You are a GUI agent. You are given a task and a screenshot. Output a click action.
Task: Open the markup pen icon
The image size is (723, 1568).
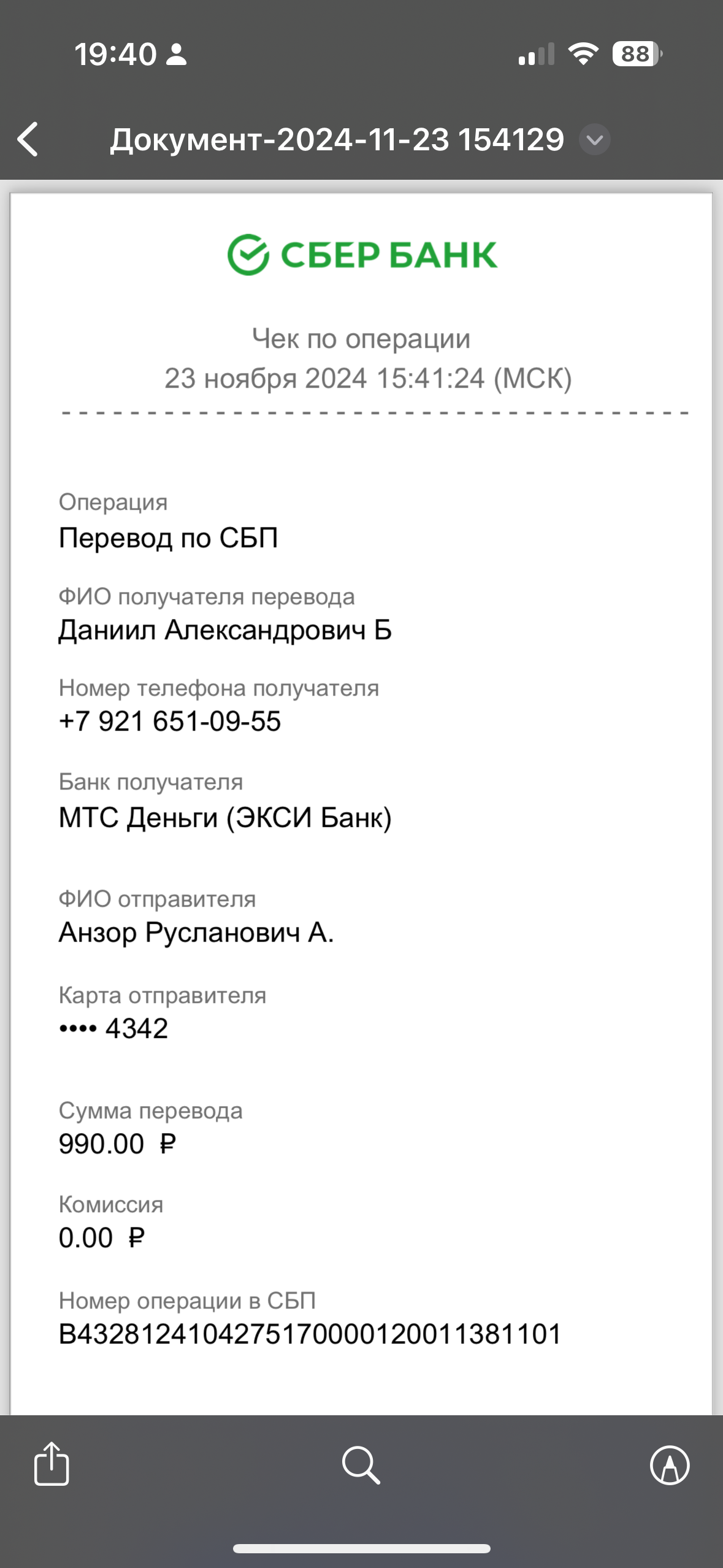coord(670,1465)
